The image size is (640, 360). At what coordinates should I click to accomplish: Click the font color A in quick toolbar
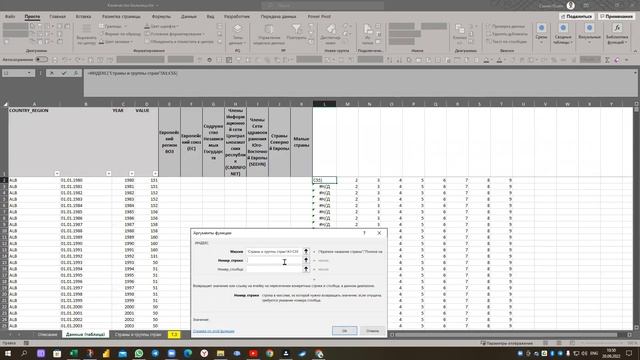pos(499,60)
